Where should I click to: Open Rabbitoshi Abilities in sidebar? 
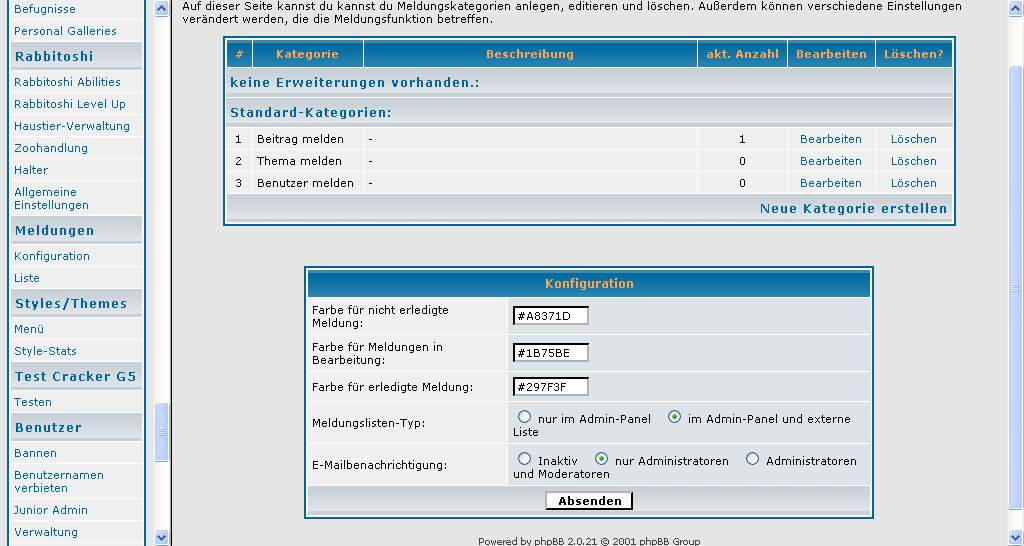click(x=67, y=82)
